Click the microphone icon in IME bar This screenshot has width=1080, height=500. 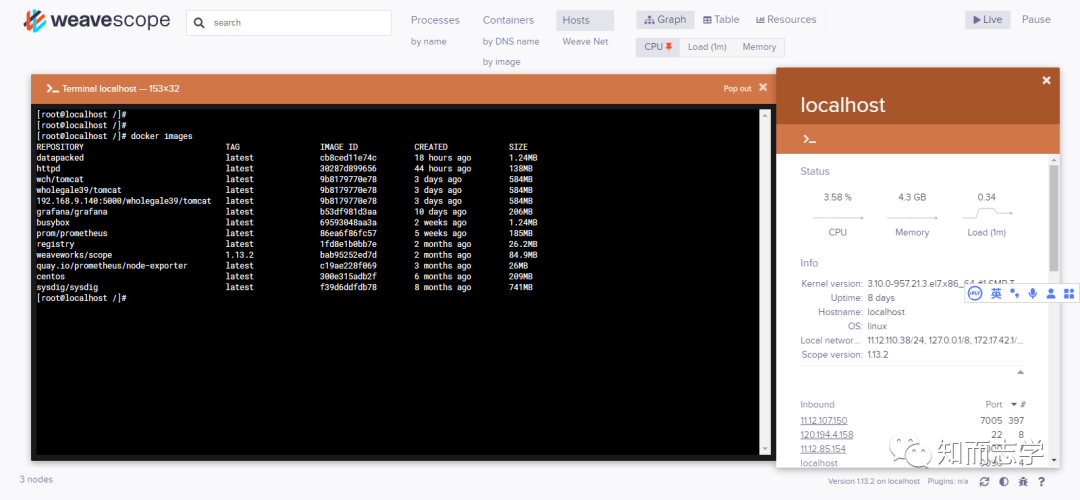(1032, 293)
